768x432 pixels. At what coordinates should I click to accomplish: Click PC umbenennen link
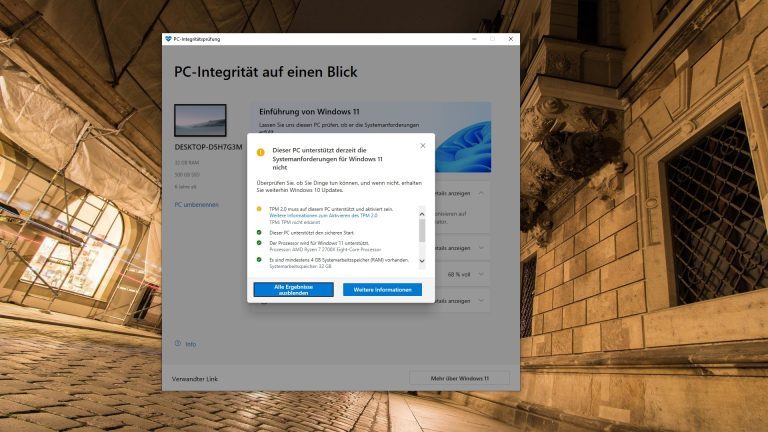196,205
